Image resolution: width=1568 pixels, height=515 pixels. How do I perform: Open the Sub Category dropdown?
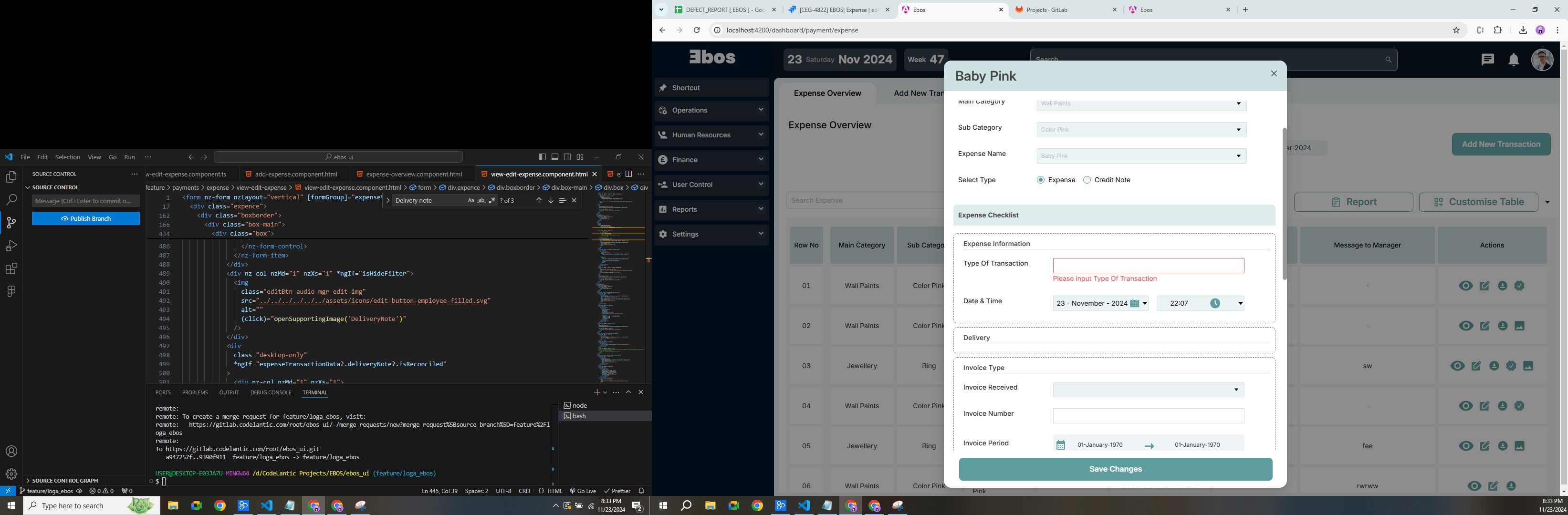1141,130
